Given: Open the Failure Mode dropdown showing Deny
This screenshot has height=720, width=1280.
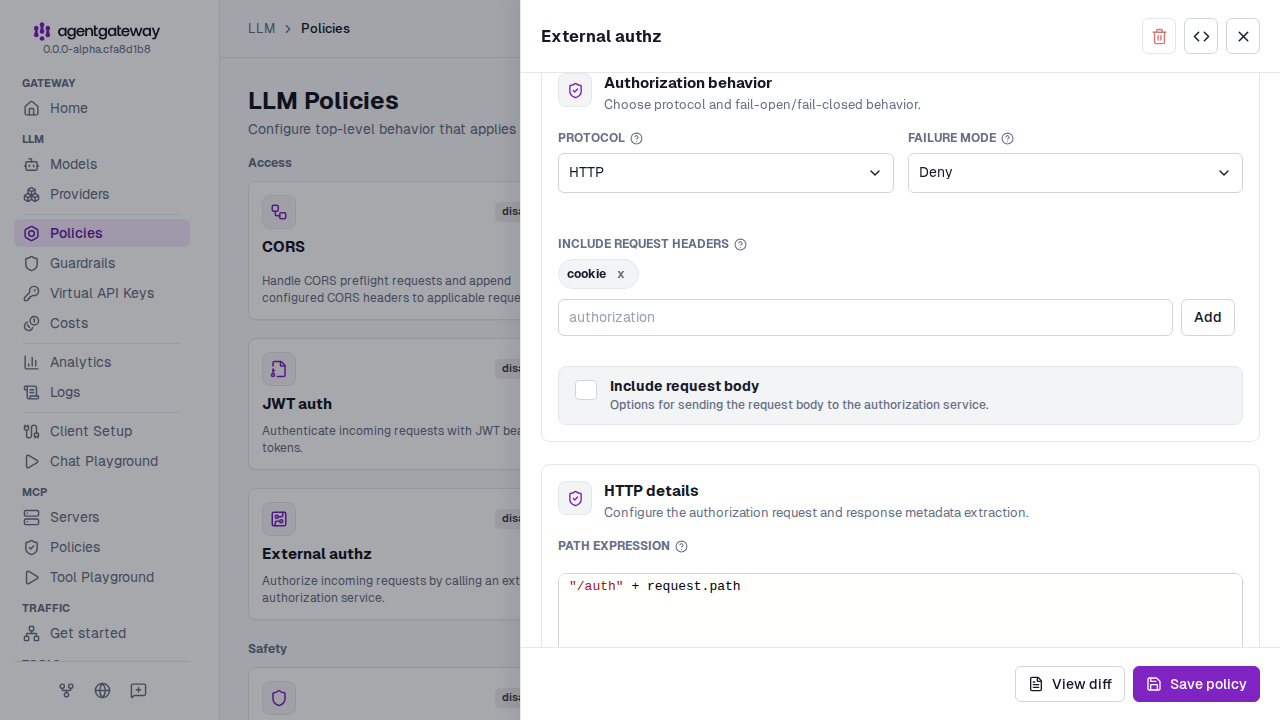Looking at the screenshot, I should pos(1075,173).
